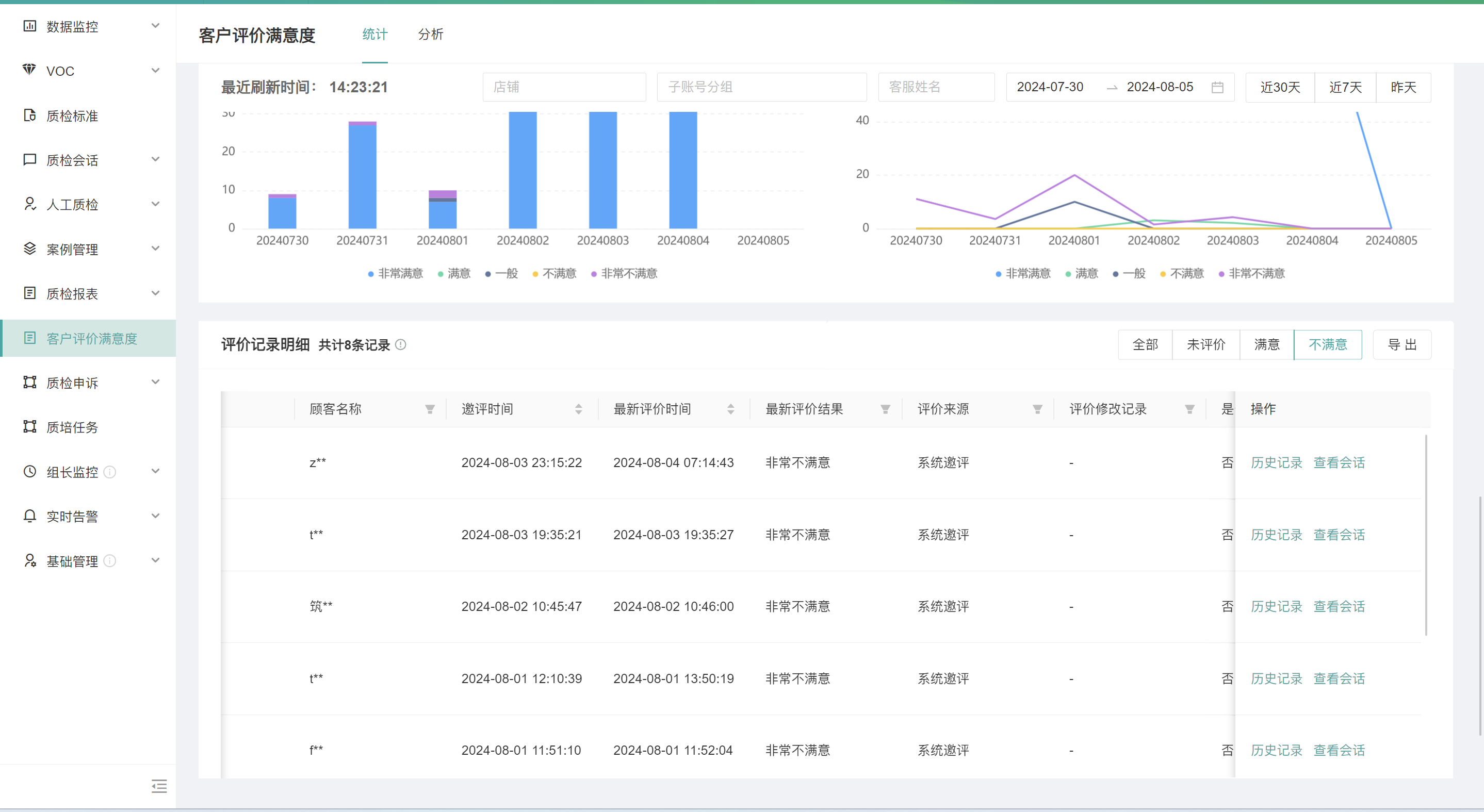The height and width of the screenshot is (812, 1484).
Task: Switch to the 统计 tab
Action: (x=374, y=35)
